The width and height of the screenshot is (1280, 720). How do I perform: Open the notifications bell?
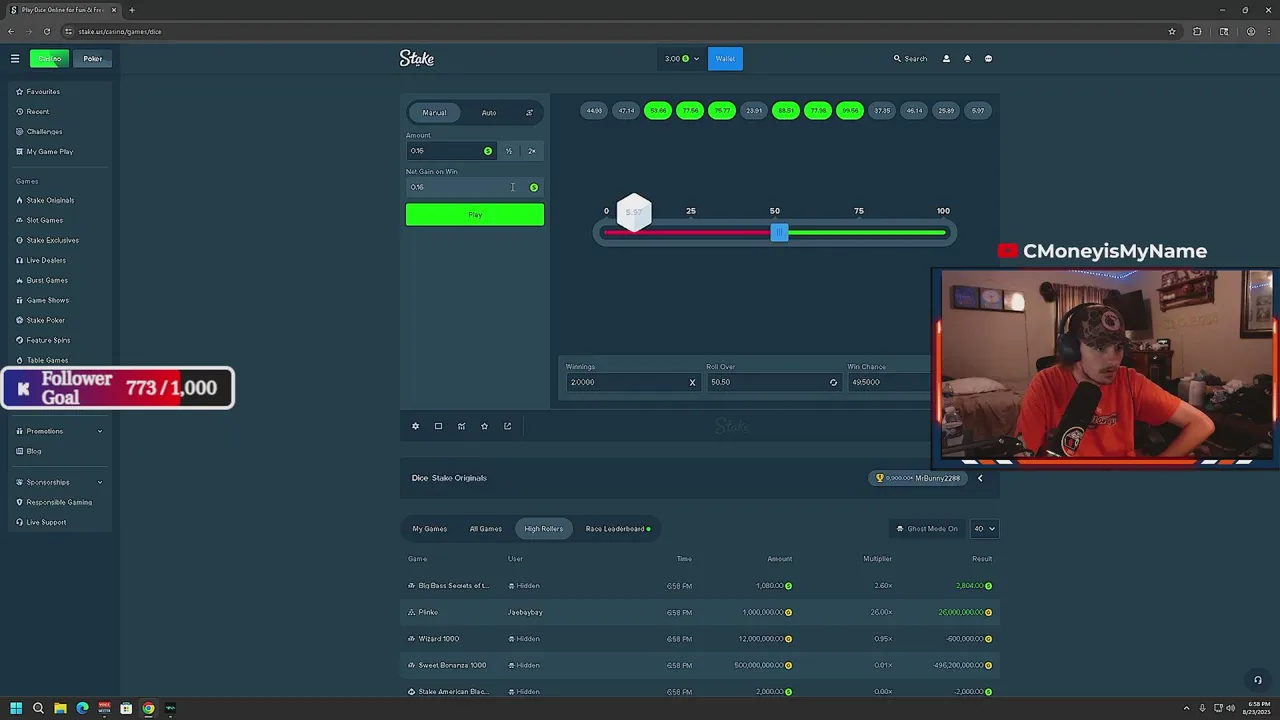(967, 59)
